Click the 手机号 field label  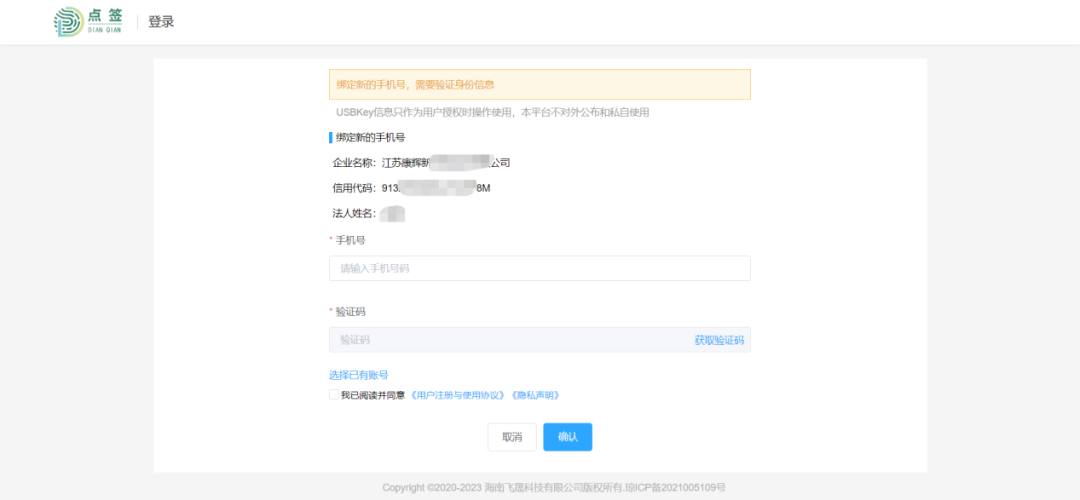(x=350, y=240)
